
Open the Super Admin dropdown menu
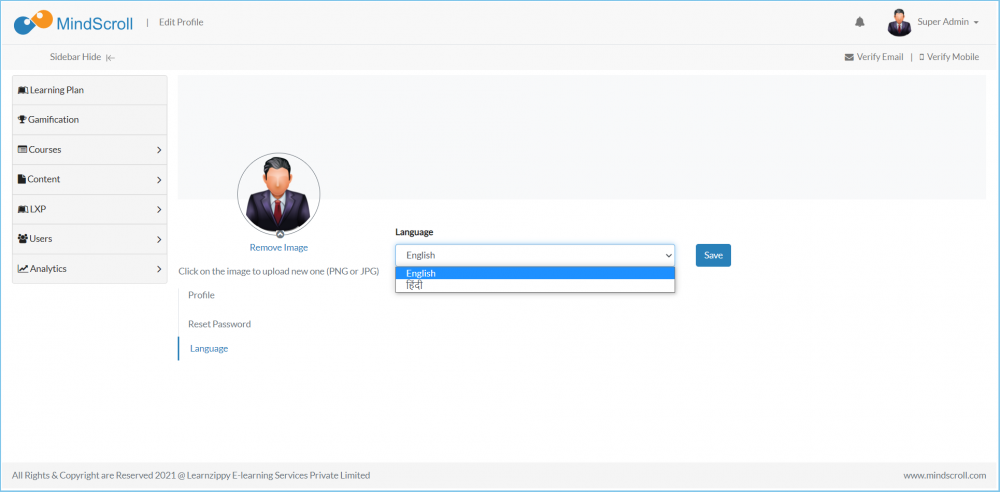948,22
